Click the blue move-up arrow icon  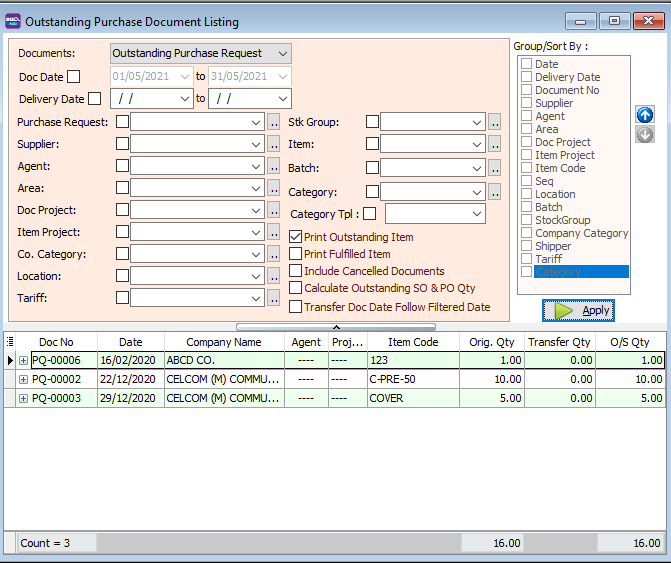[645, 115]
